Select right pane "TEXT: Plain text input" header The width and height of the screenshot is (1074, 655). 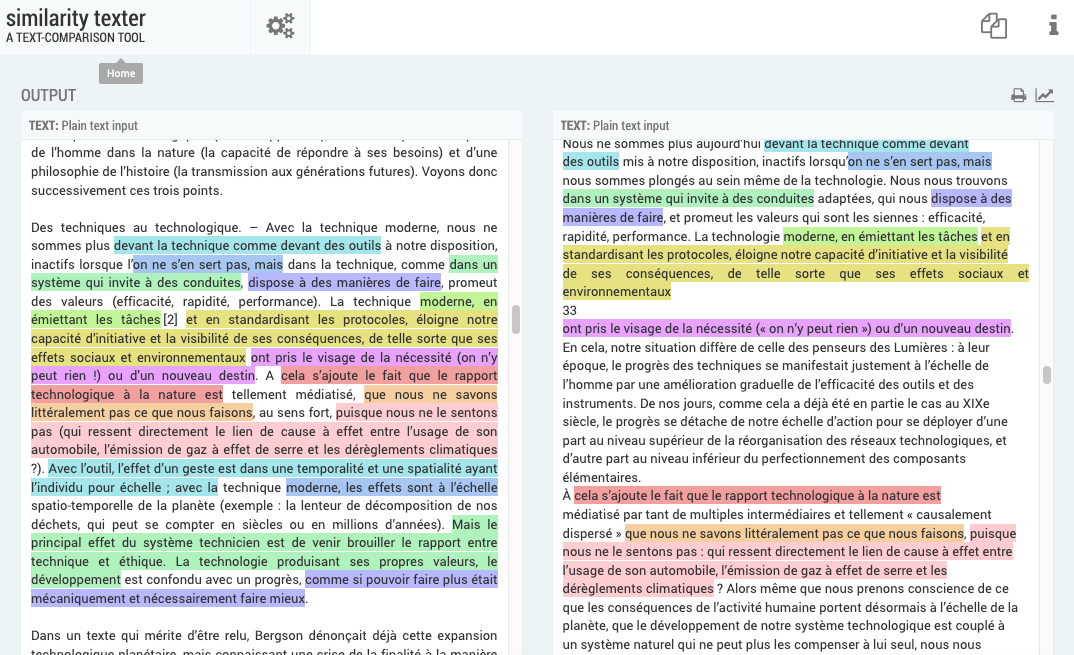click(615, 126)
